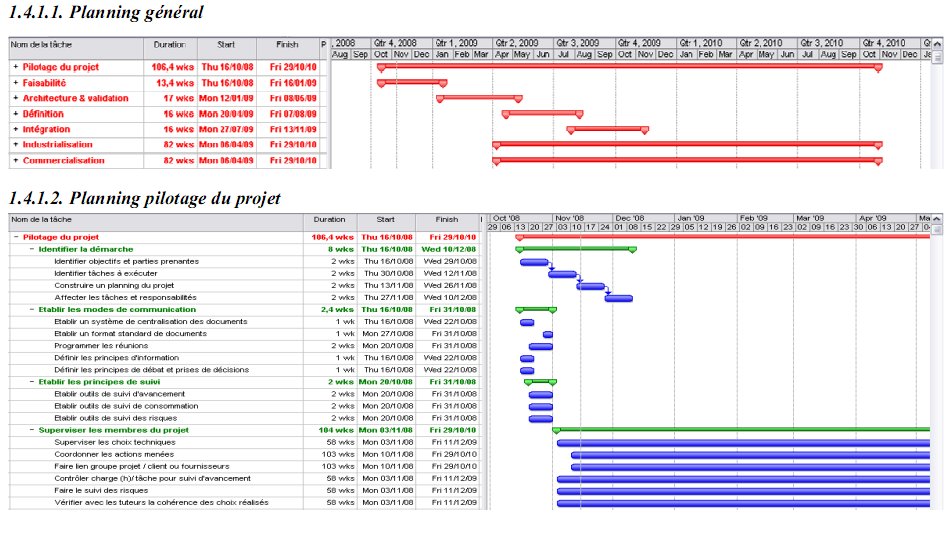Select the 'Coordonner les actions menées' task
Screen dimensions: 951x552
click(116, 454)
